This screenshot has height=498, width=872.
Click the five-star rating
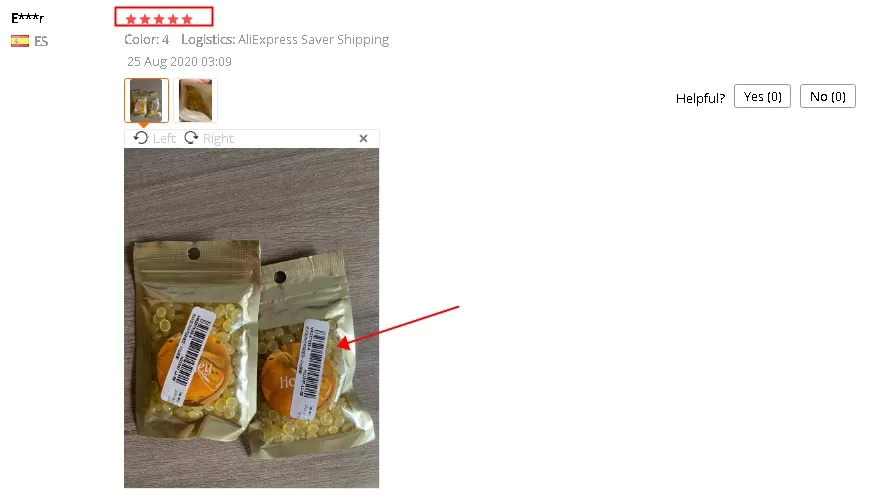tap(158, 19)
